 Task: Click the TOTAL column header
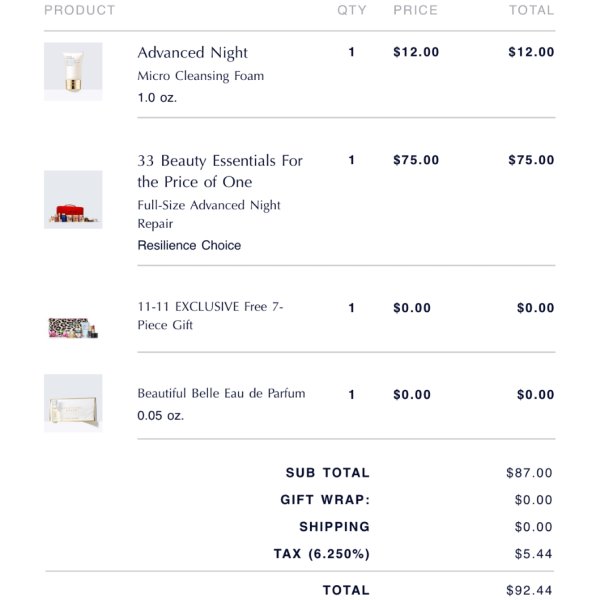click(532, 10)
